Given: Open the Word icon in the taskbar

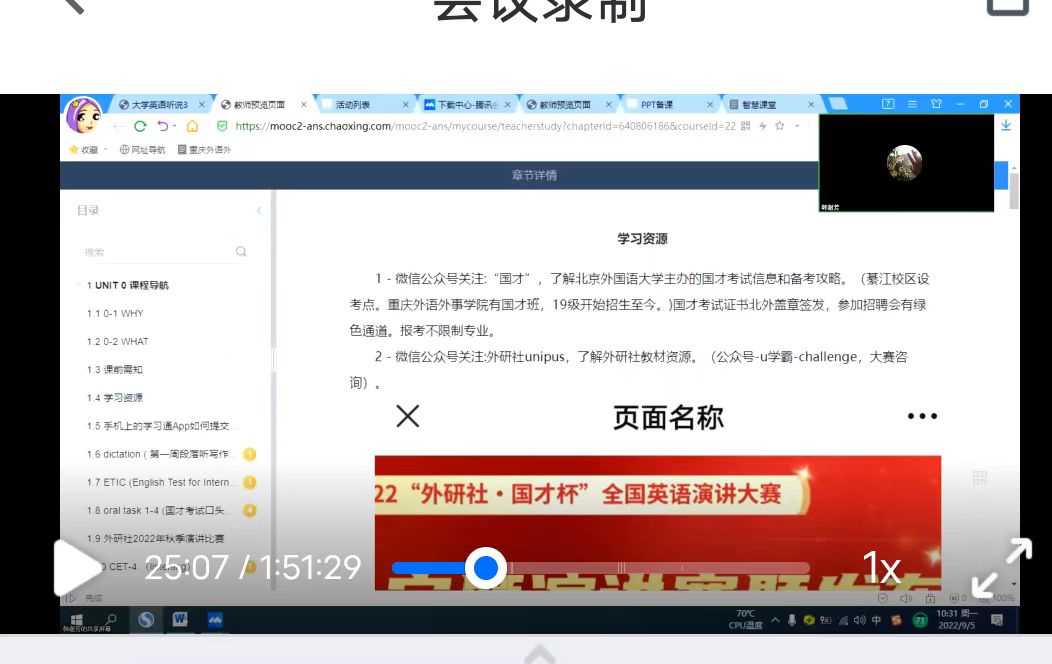Looking at the screenshot, I should (180, 620).
